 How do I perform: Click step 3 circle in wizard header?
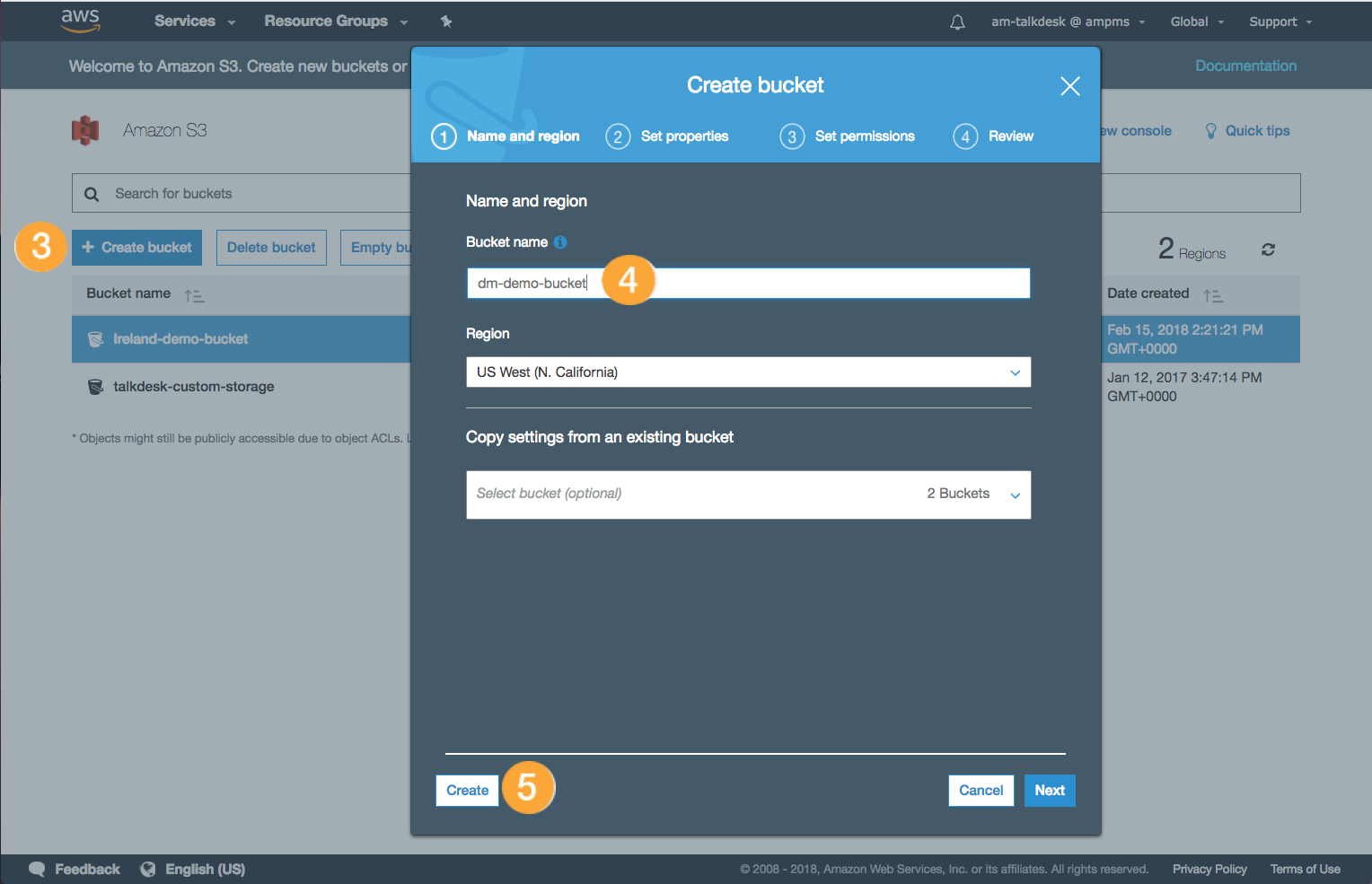(792, 136)
